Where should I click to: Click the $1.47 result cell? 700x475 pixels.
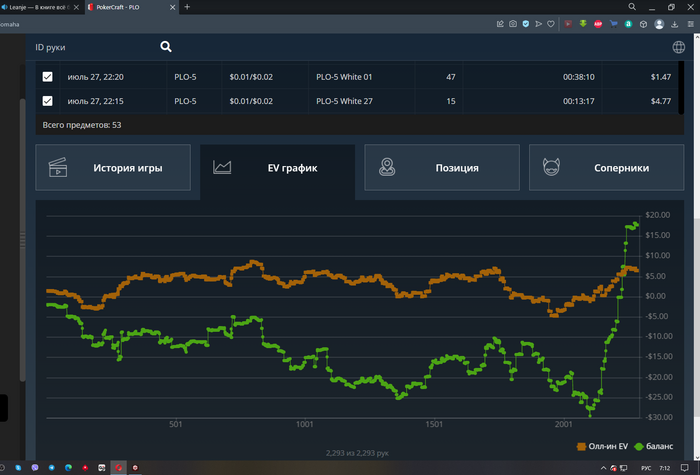coord(660,77)
